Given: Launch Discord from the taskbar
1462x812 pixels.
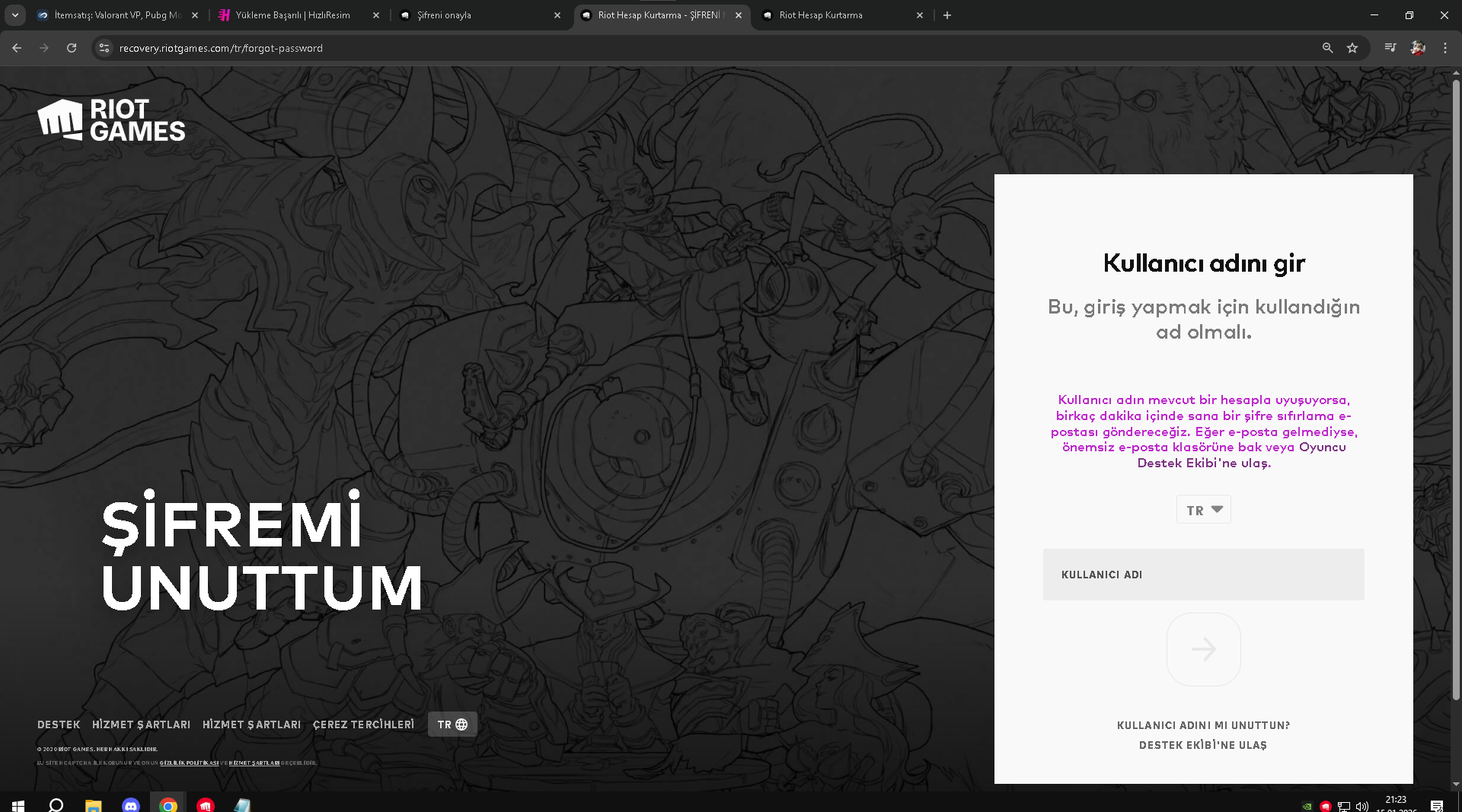Looking at the screenshot, I should pos(131,805).
